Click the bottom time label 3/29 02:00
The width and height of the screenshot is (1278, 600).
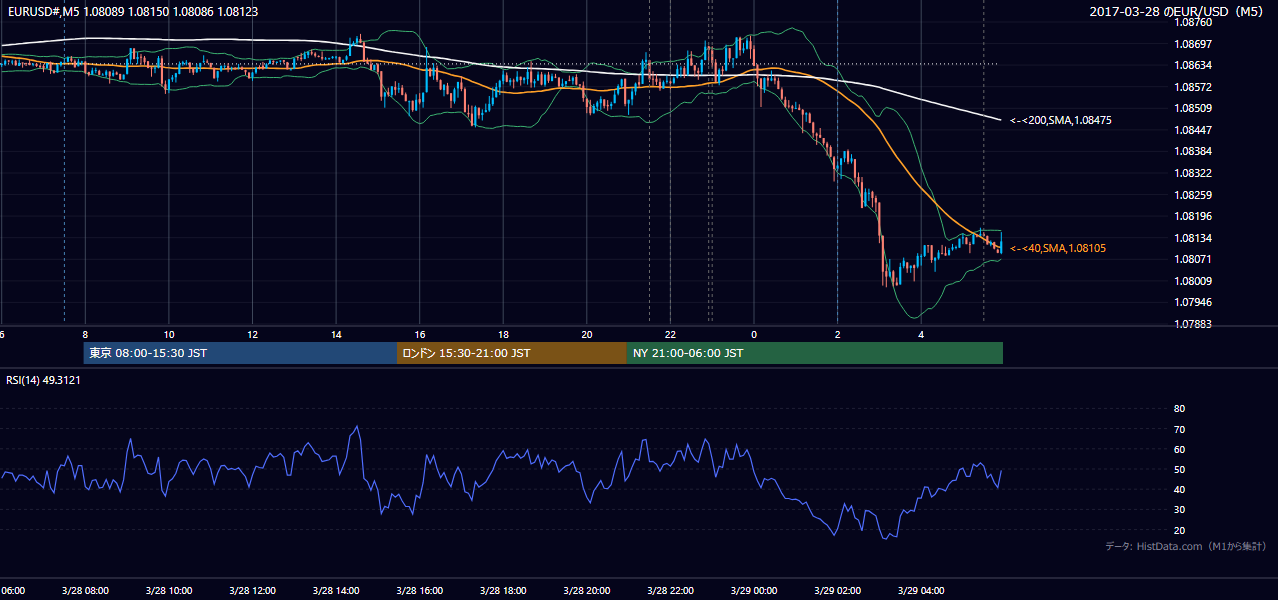(x=838, y=591)
